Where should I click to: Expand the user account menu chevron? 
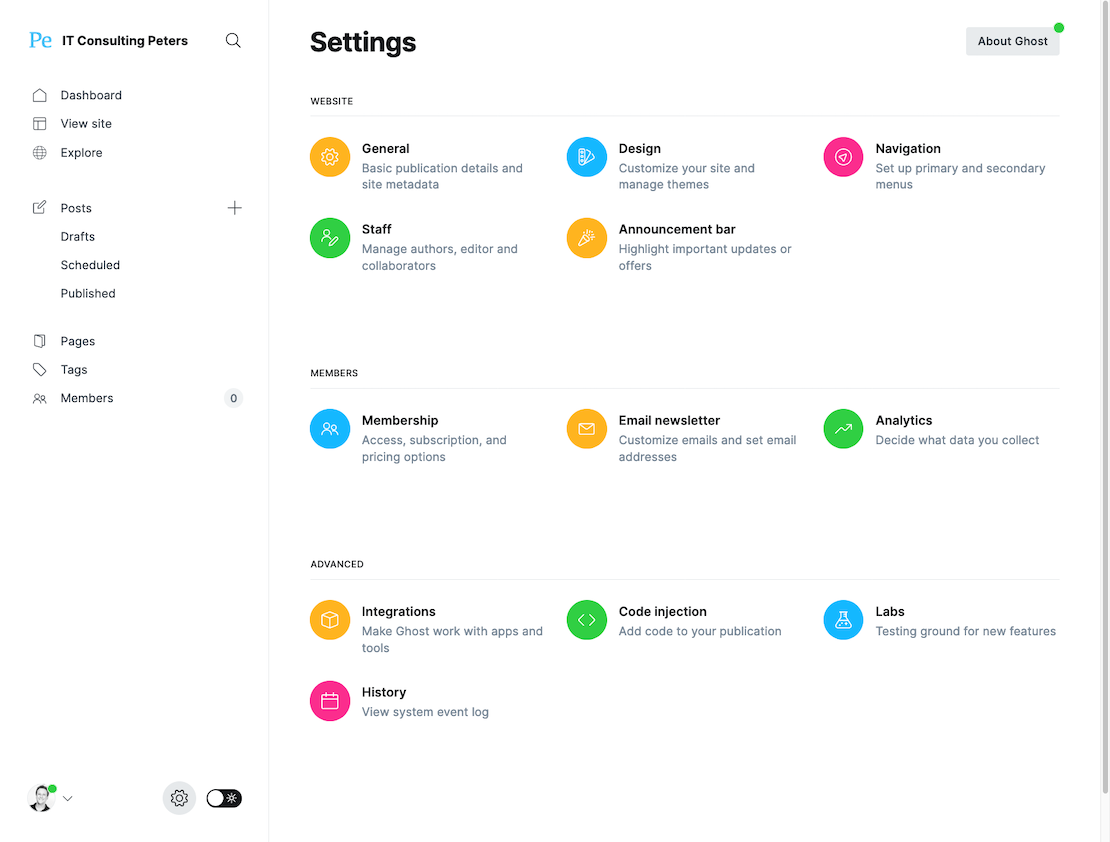67,798
